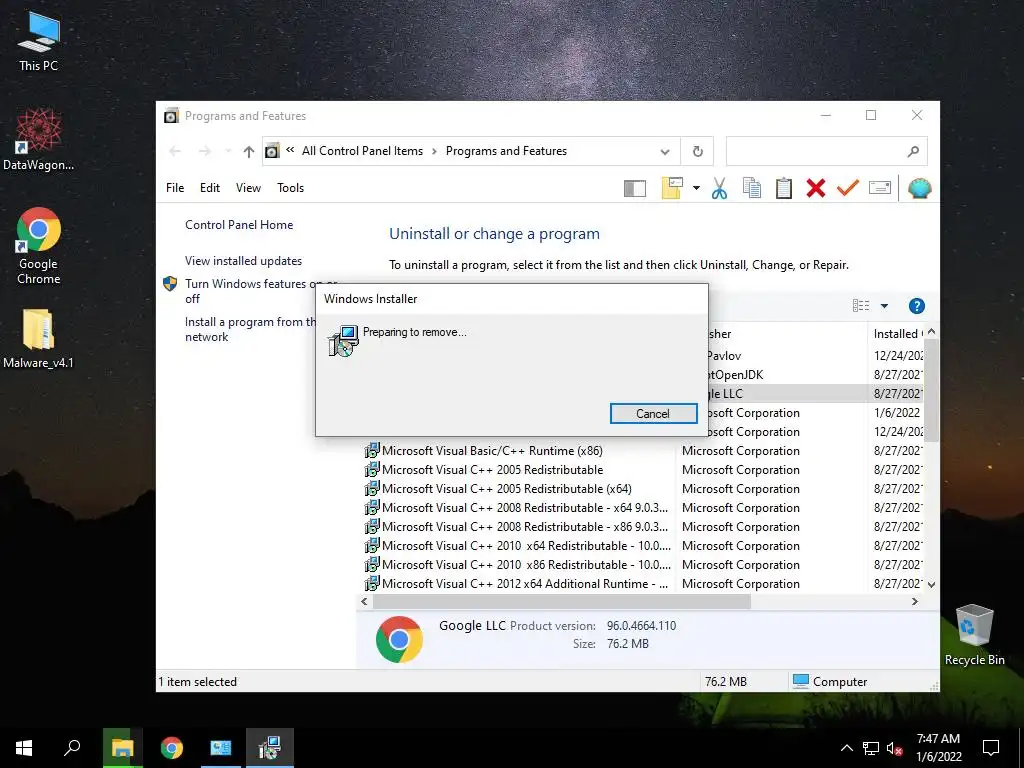Image resolution: width=1024 pixels, height=768 pixels.
Task: Open the Recycle Bin
Action: 974,635
